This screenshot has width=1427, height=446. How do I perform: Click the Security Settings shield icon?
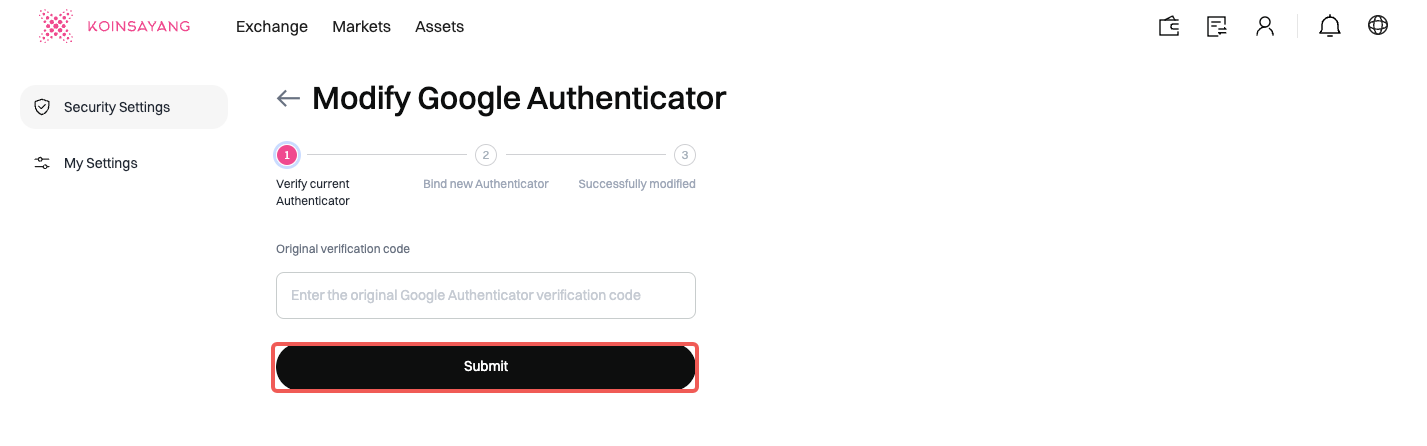(x=42, y=107)
